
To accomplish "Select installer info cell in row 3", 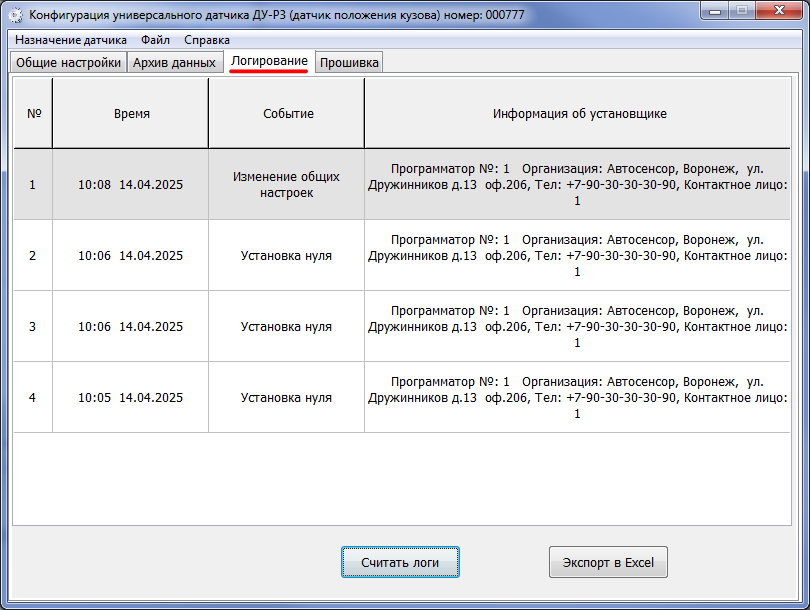I will point(578,326).
